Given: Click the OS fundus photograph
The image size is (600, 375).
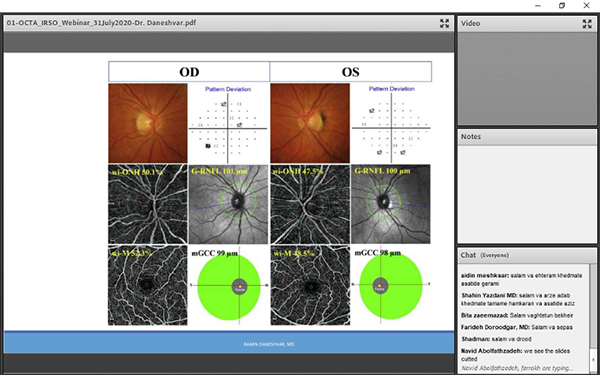Looking at the screenshot, I should 310,123.
